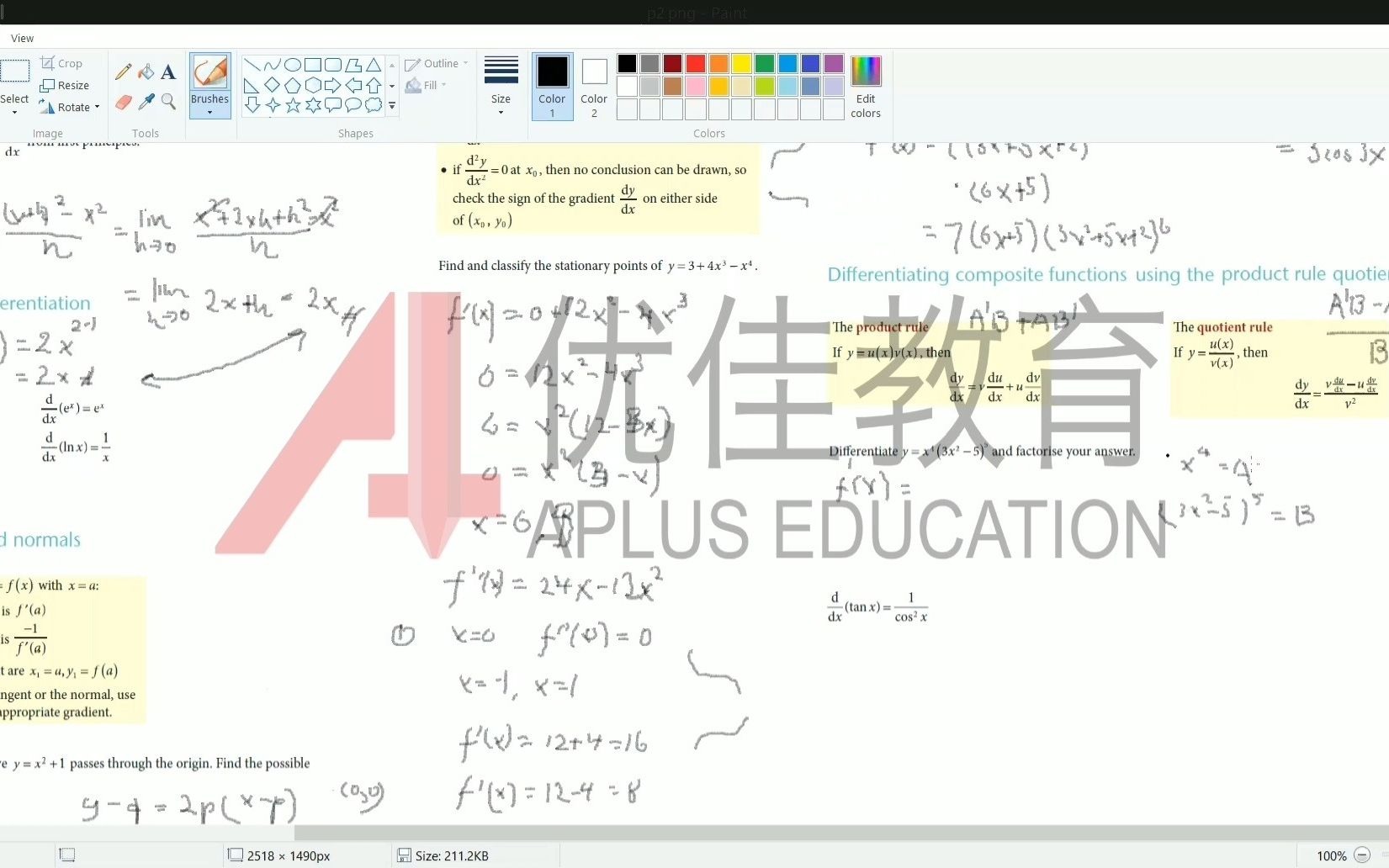Choose the Polygon shape
The width and height of the screenshot is (1389, 868).
[x=353, y=65]
